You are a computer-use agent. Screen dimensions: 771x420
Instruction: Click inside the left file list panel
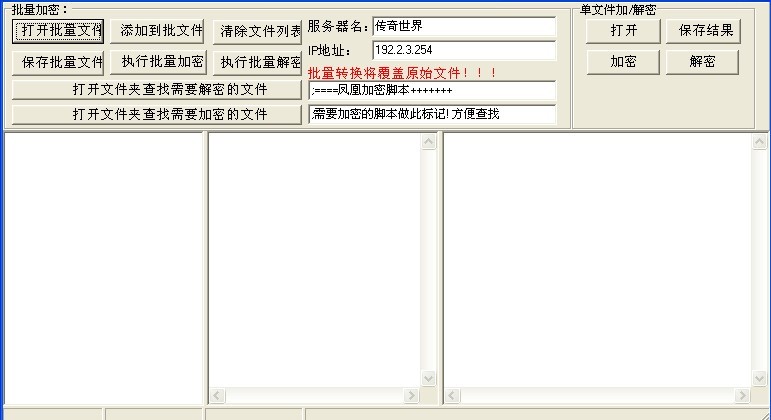104,268
